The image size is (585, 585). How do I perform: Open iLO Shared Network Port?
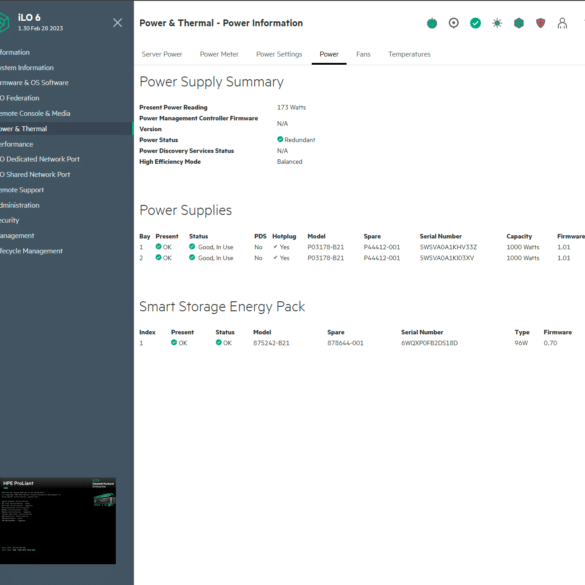pyautogui.click(x=35, y=174)
